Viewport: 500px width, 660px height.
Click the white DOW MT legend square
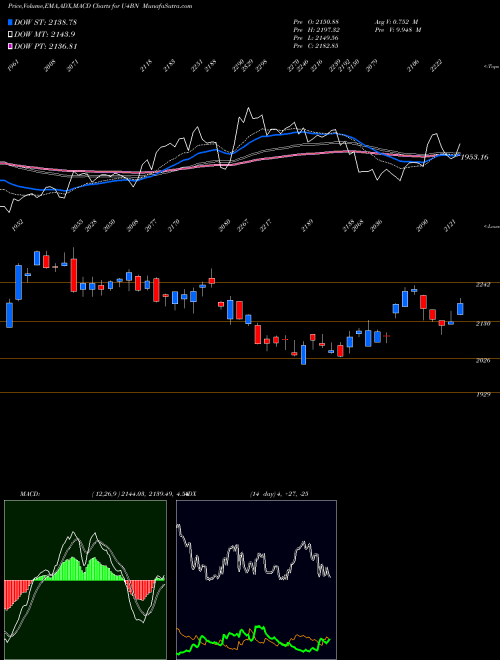pyautogui.click(x=10, y=34)
